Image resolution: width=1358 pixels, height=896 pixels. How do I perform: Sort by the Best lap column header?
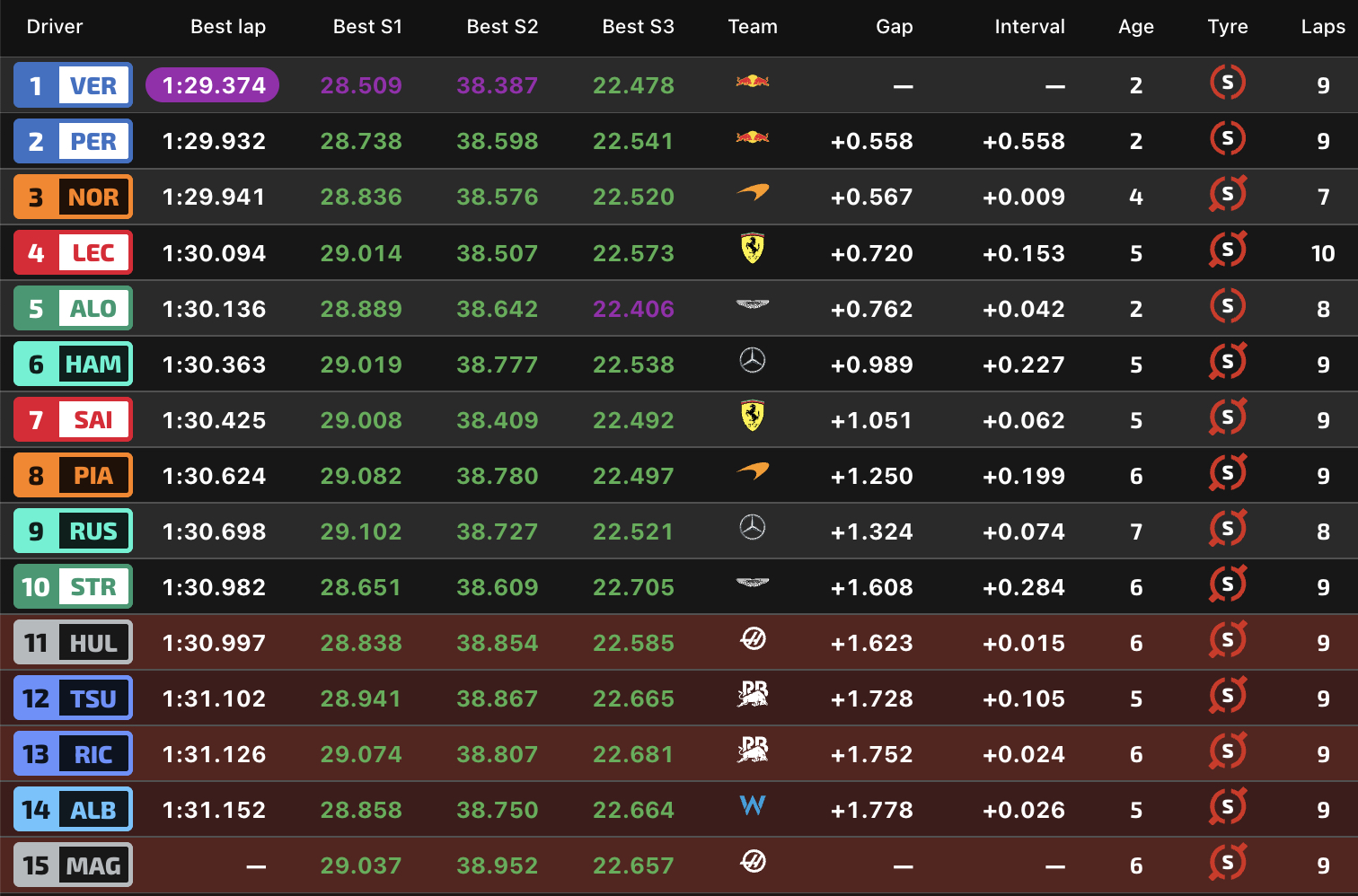[228, 27]
